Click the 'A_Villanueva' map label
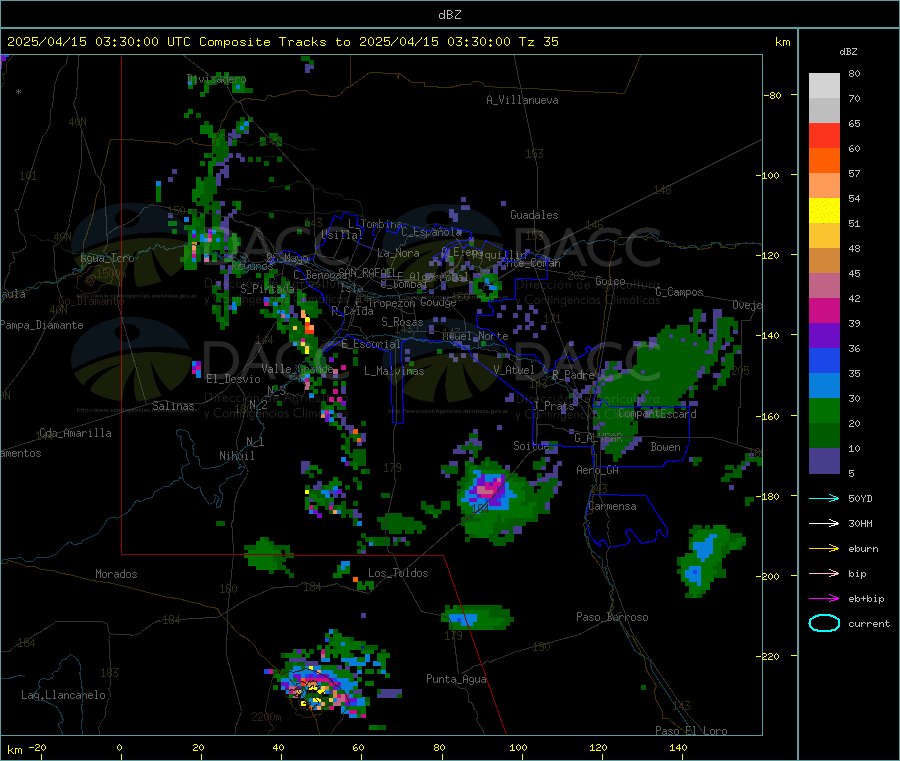900x761 pixels. (522, 100)
